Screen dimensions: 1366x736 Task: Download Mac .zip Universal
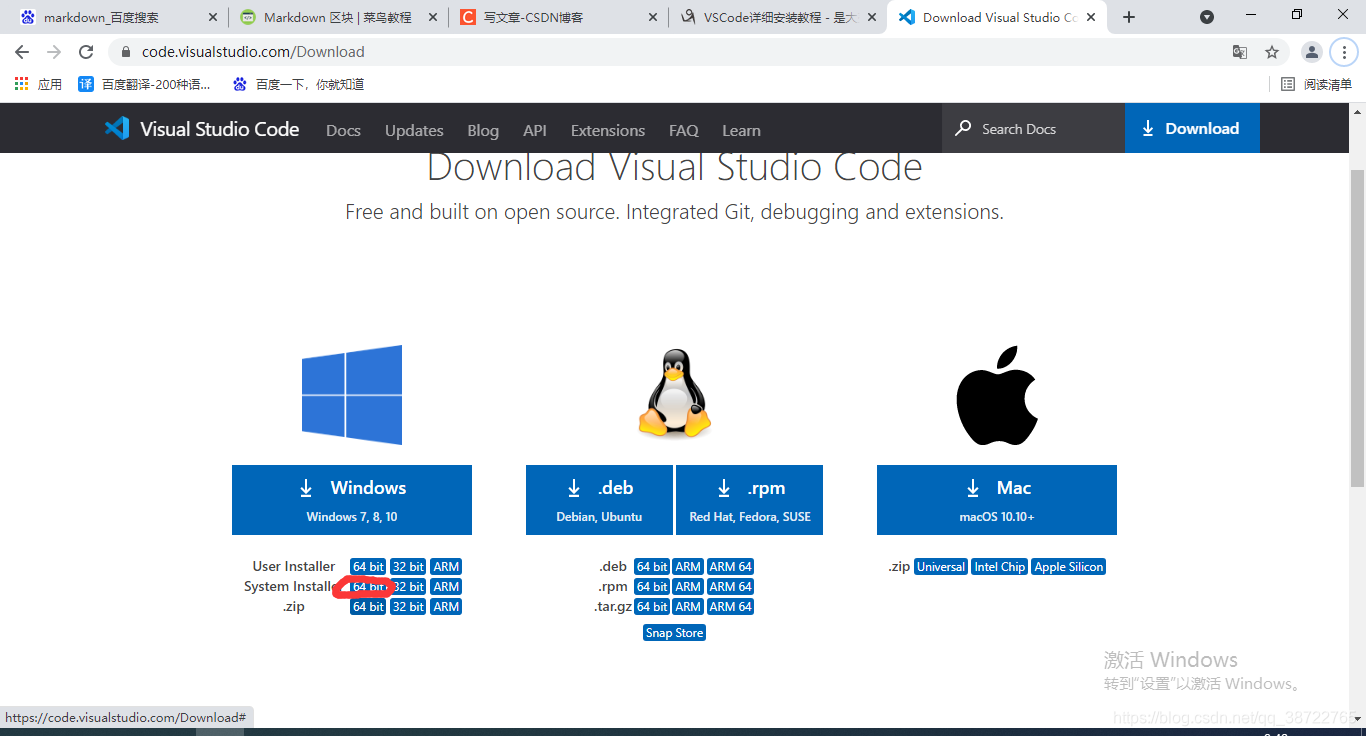click(x=941, y=567)
